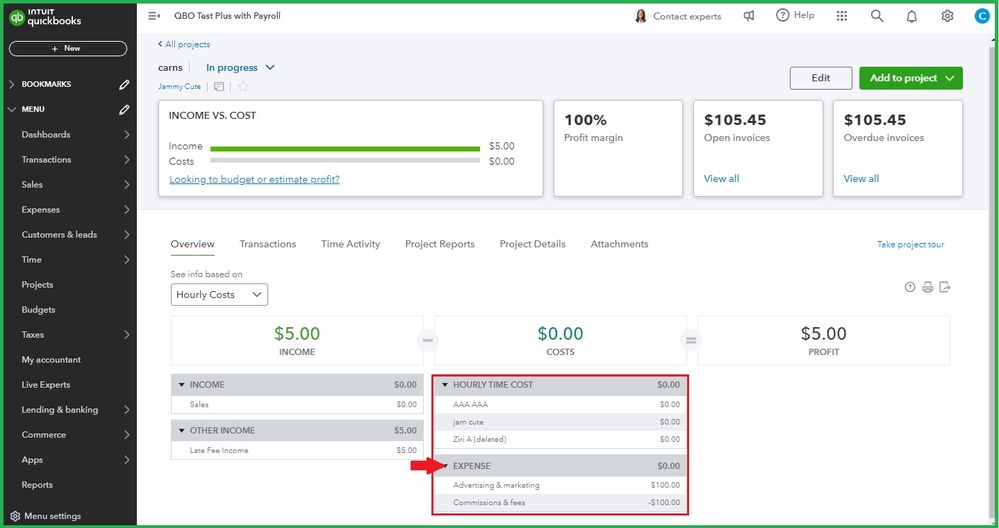999x528 pixels.
Task: Open the Jammy Cute customer link
Action: (179, 87)
